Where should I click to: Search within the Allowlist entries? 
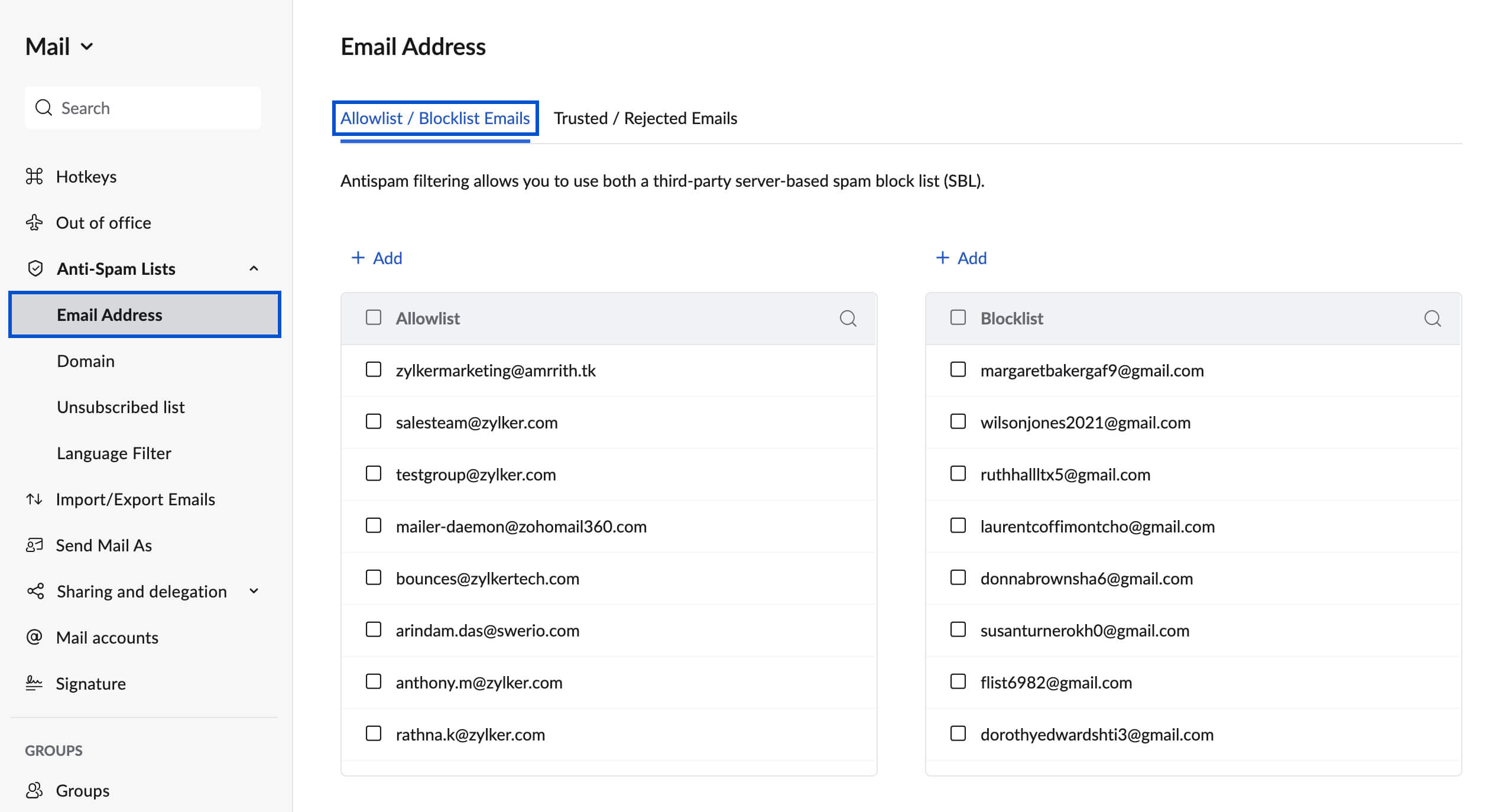click(x=849, y=318)
